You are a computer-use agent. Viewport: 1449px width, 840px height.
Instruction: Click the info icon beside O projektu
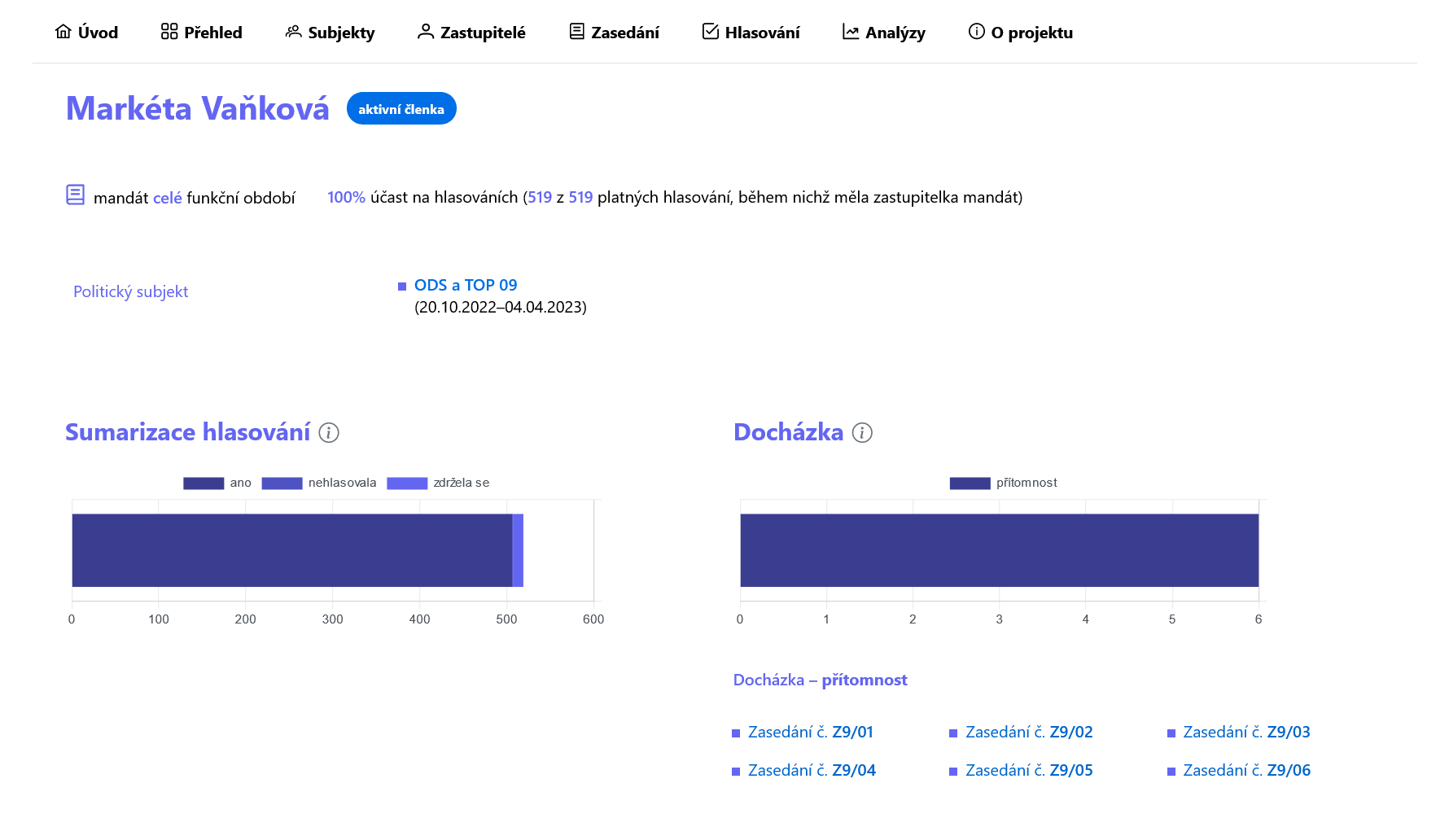click(976, 32)
